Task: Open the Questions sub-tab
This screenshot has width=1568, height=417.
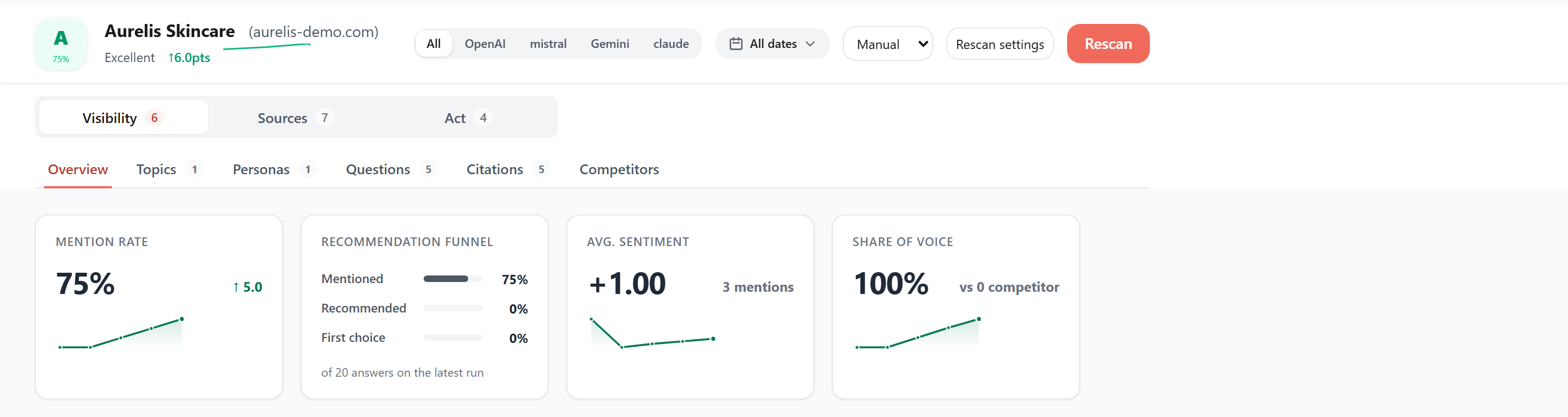Action: (x=391, y=169)
